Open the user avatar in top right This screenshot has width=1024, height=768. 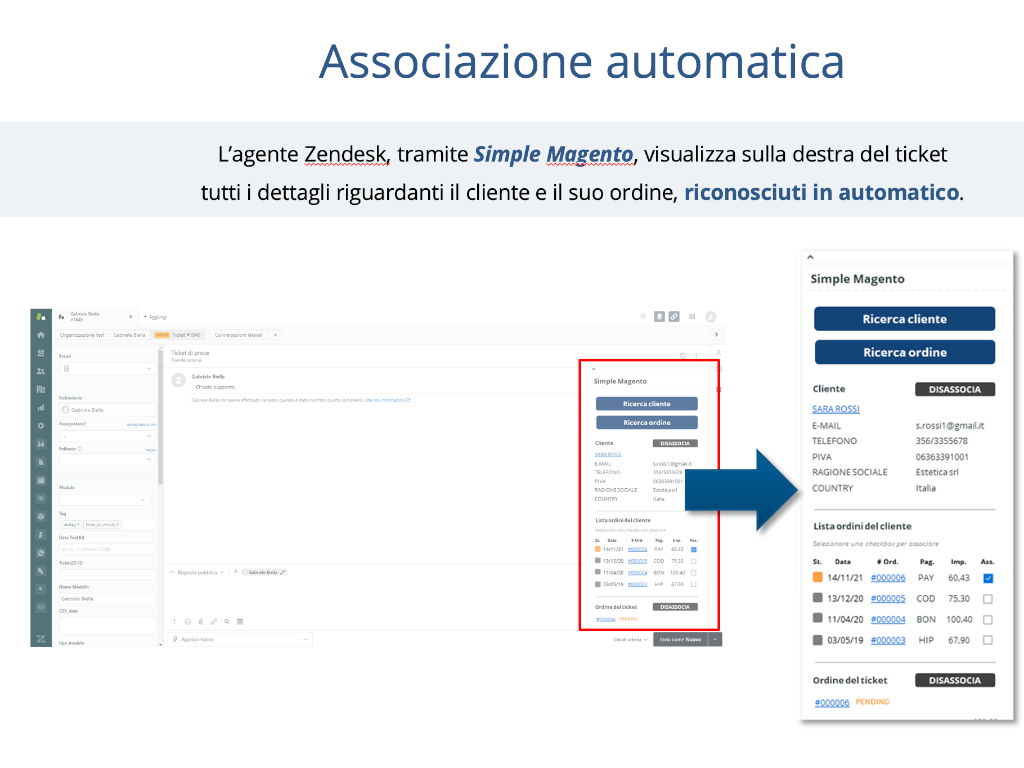point(710,316)
